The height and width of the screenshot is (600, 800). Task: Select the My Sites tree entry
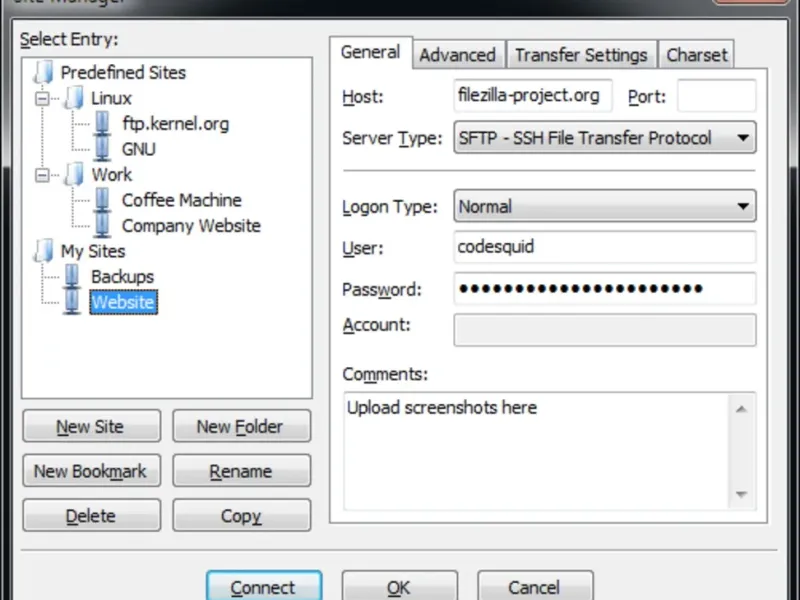pos(93,251)
